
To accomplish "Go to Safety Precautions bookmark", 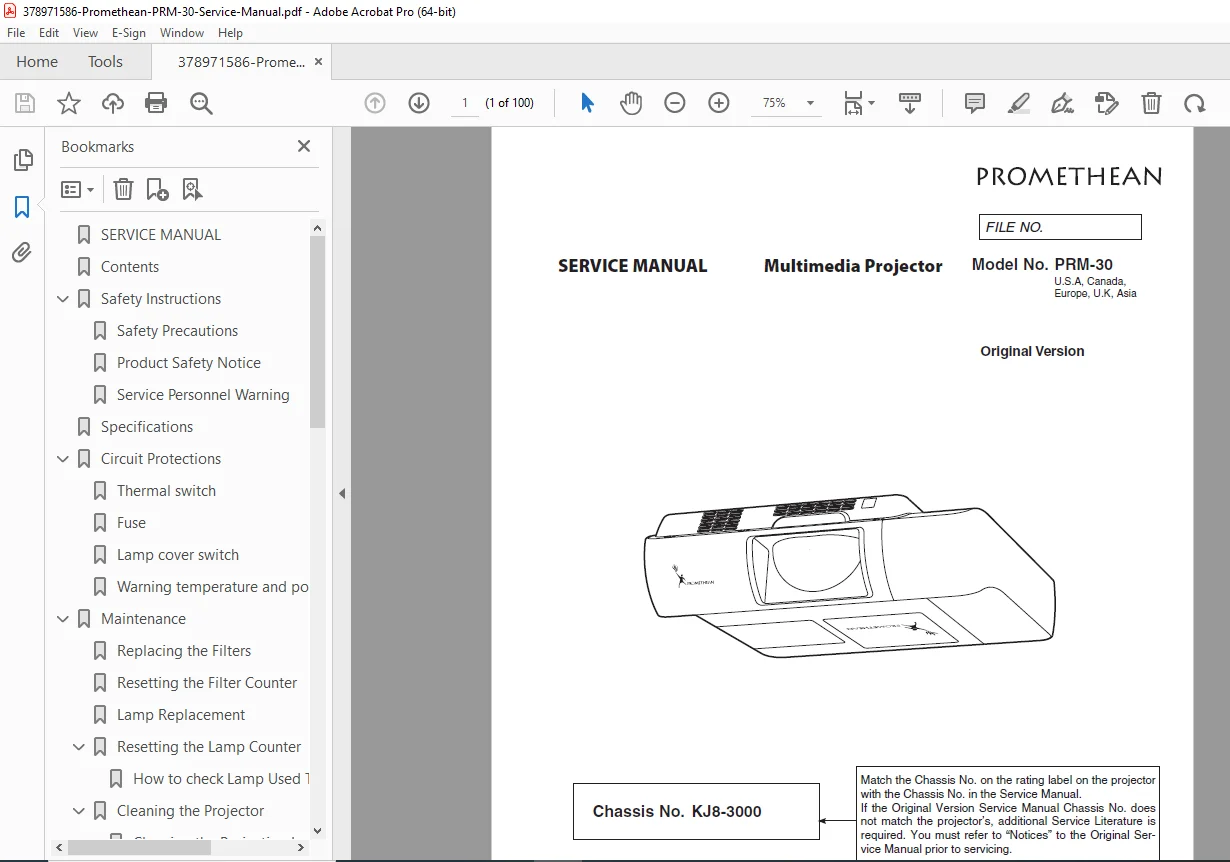I will [x=177, y=331].
